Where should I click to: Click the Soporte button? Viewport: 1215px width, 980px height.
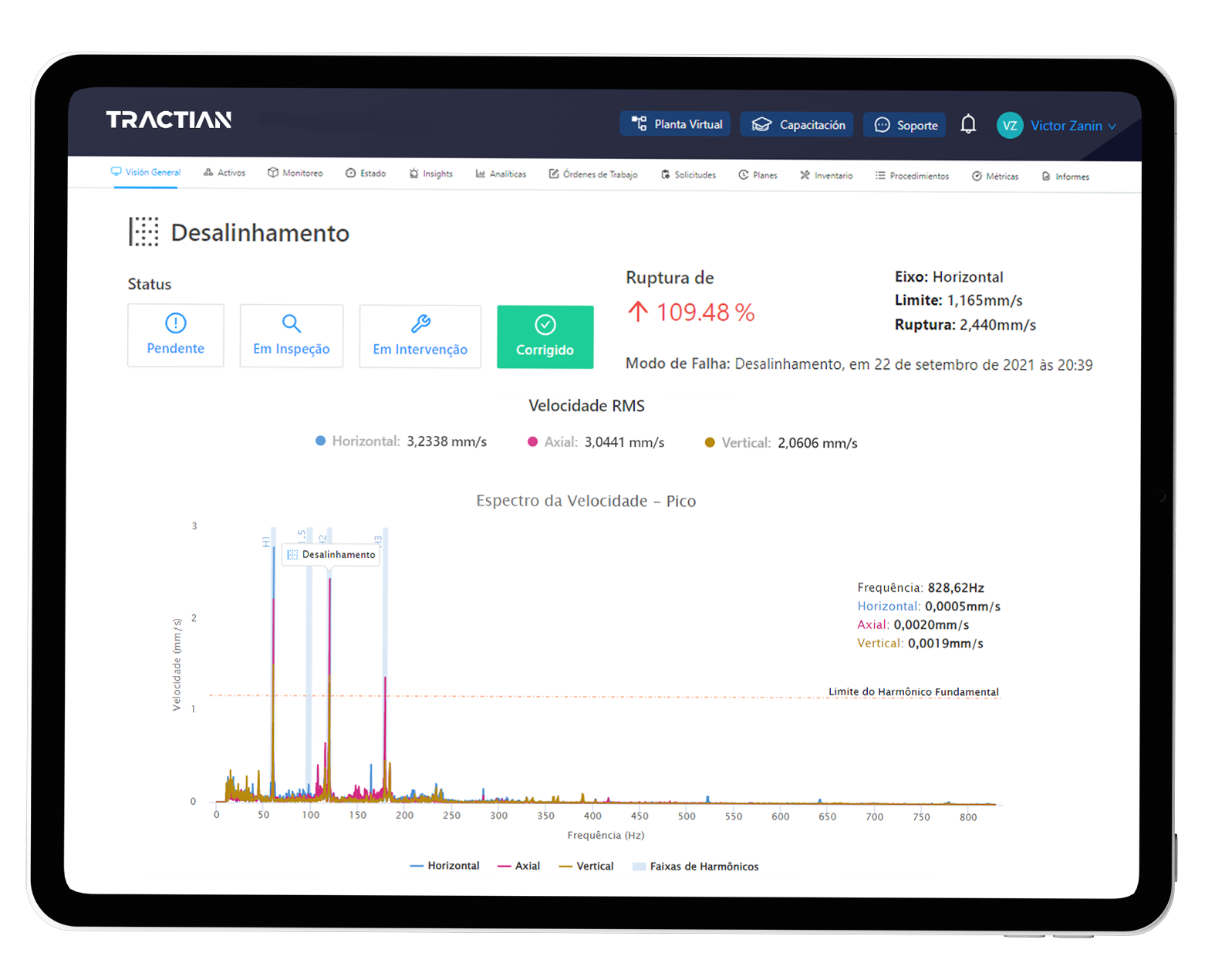905,125
